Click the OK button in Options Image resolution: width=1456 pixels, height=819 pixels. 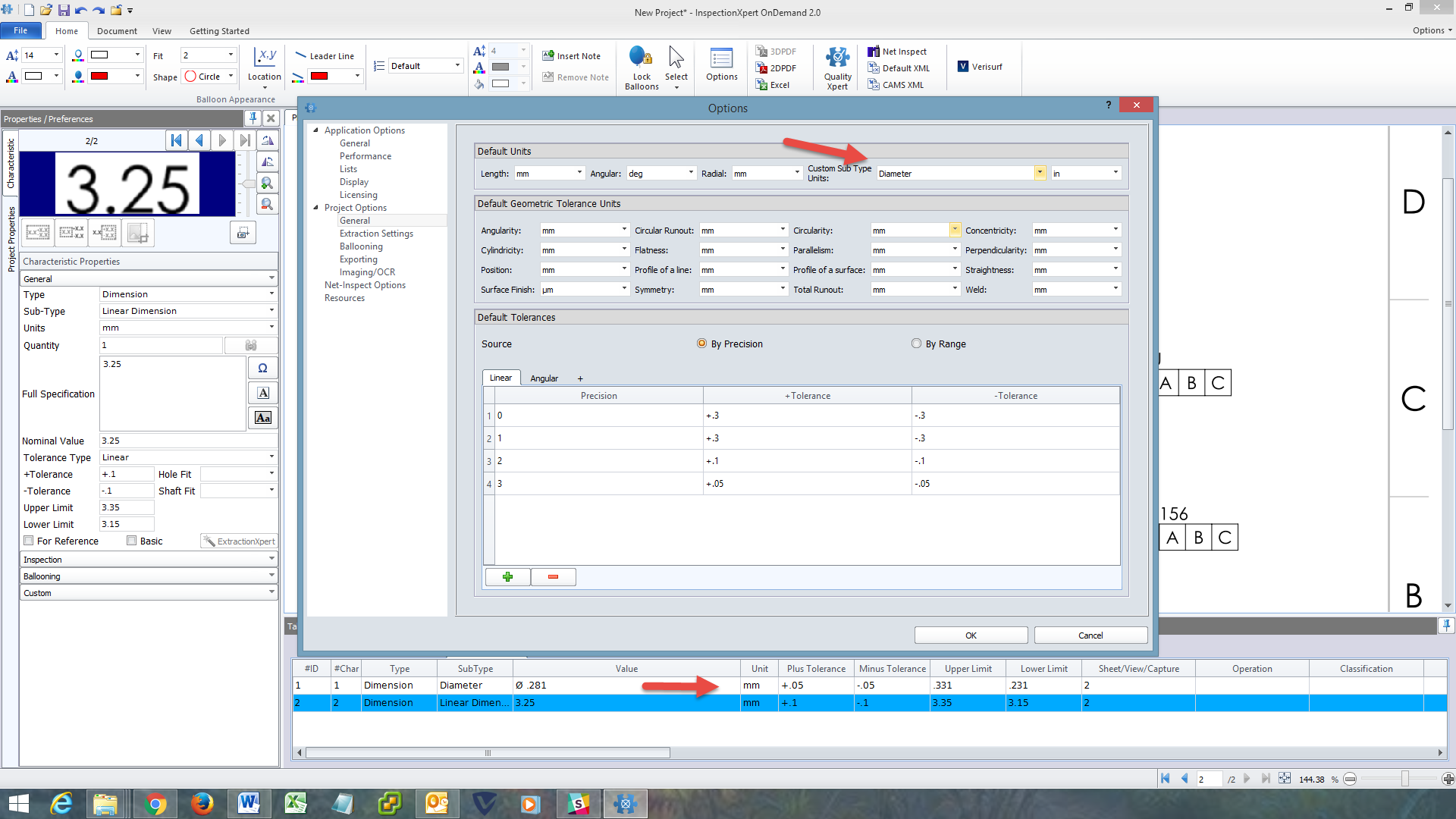[970, 635]
